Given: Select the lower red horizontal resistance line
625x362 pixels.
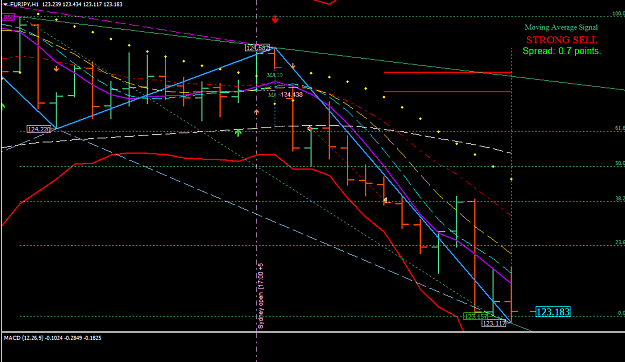Looking at the screenshot, I should [x=447, y=92].
